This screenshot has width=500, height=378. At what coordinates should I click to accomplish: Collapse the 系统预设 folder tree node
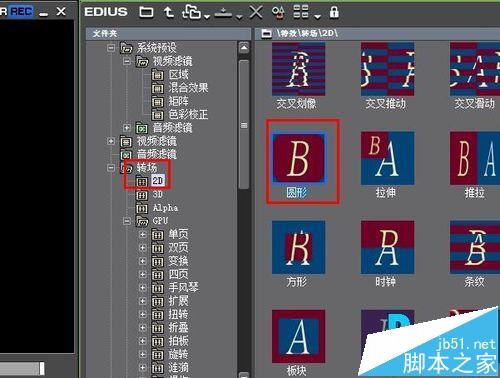coord(111,48)
